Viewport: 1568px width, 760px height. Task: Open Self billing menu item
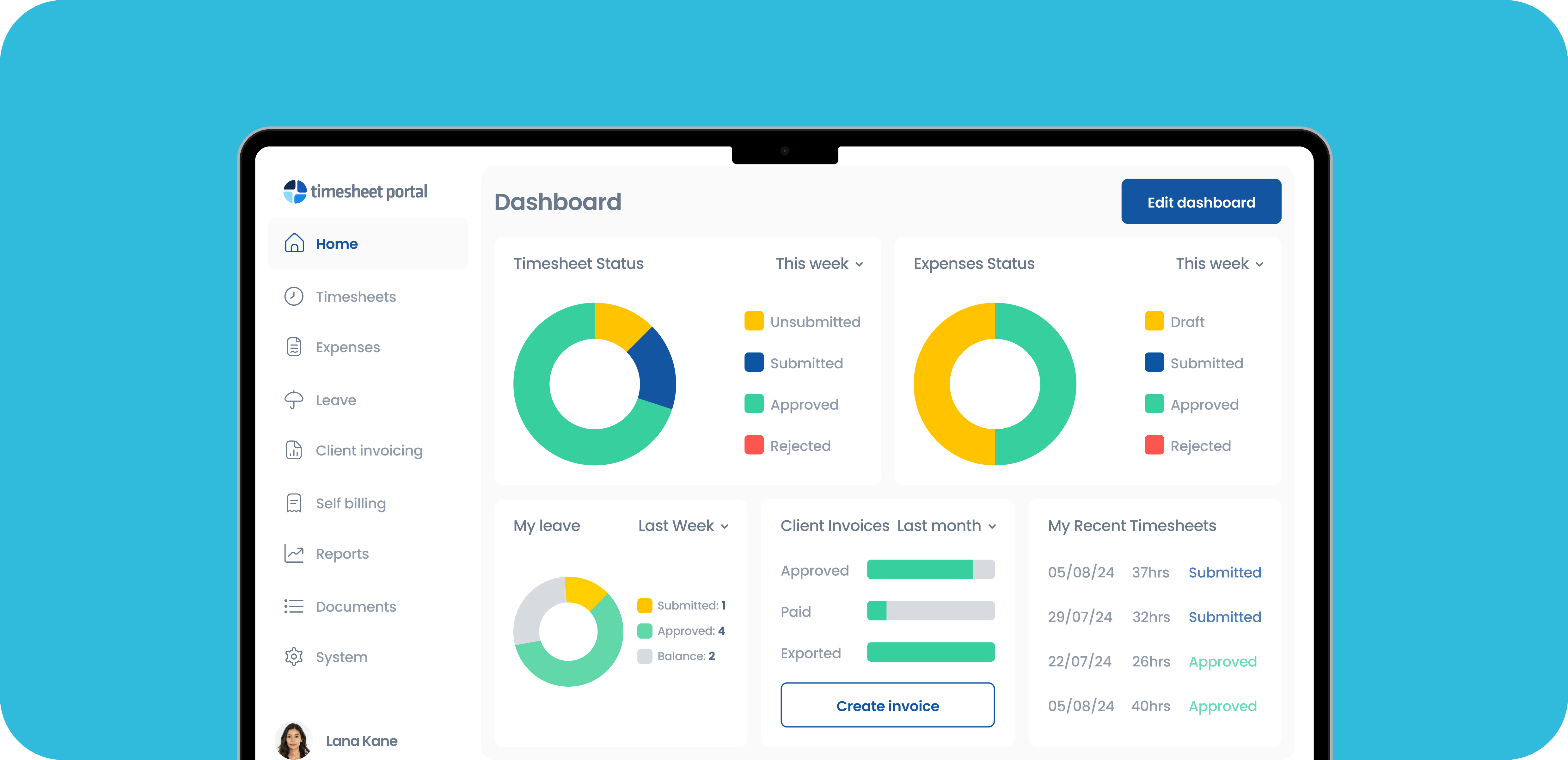coord(351,504)
